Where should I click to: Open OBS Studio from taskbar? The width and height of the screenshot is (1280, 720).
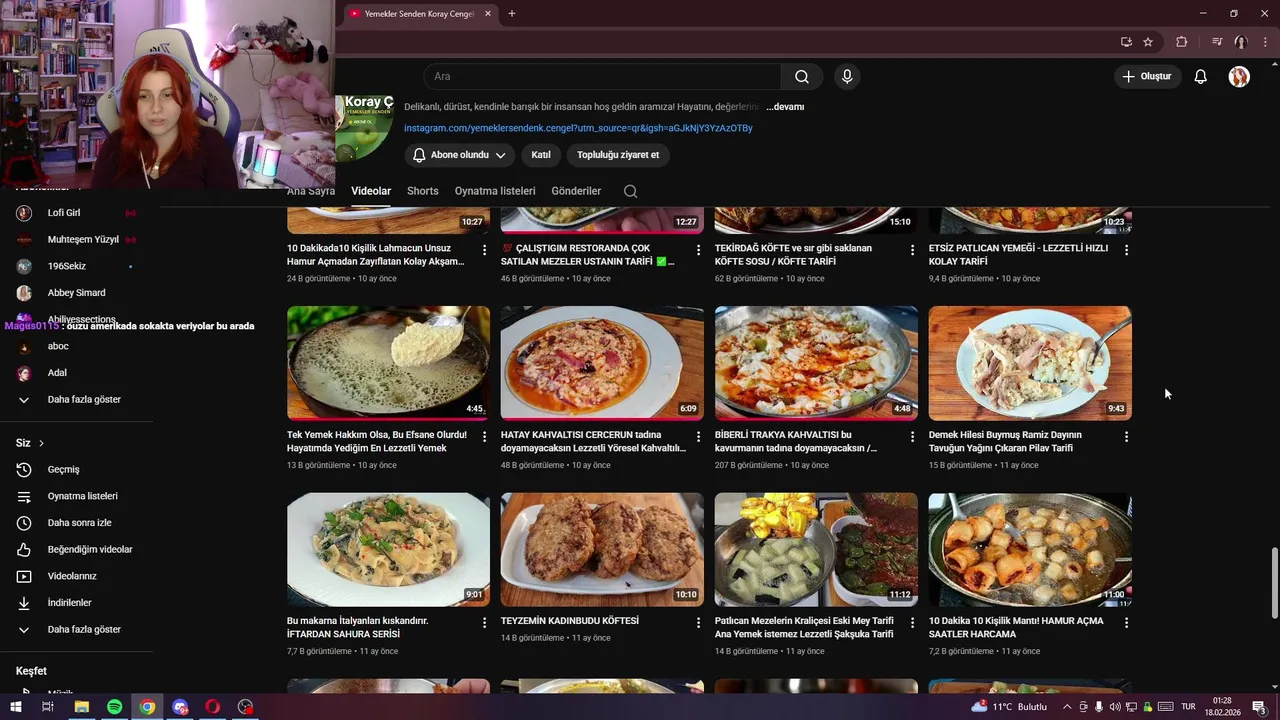pyautogui.click(x=246, y=707)
